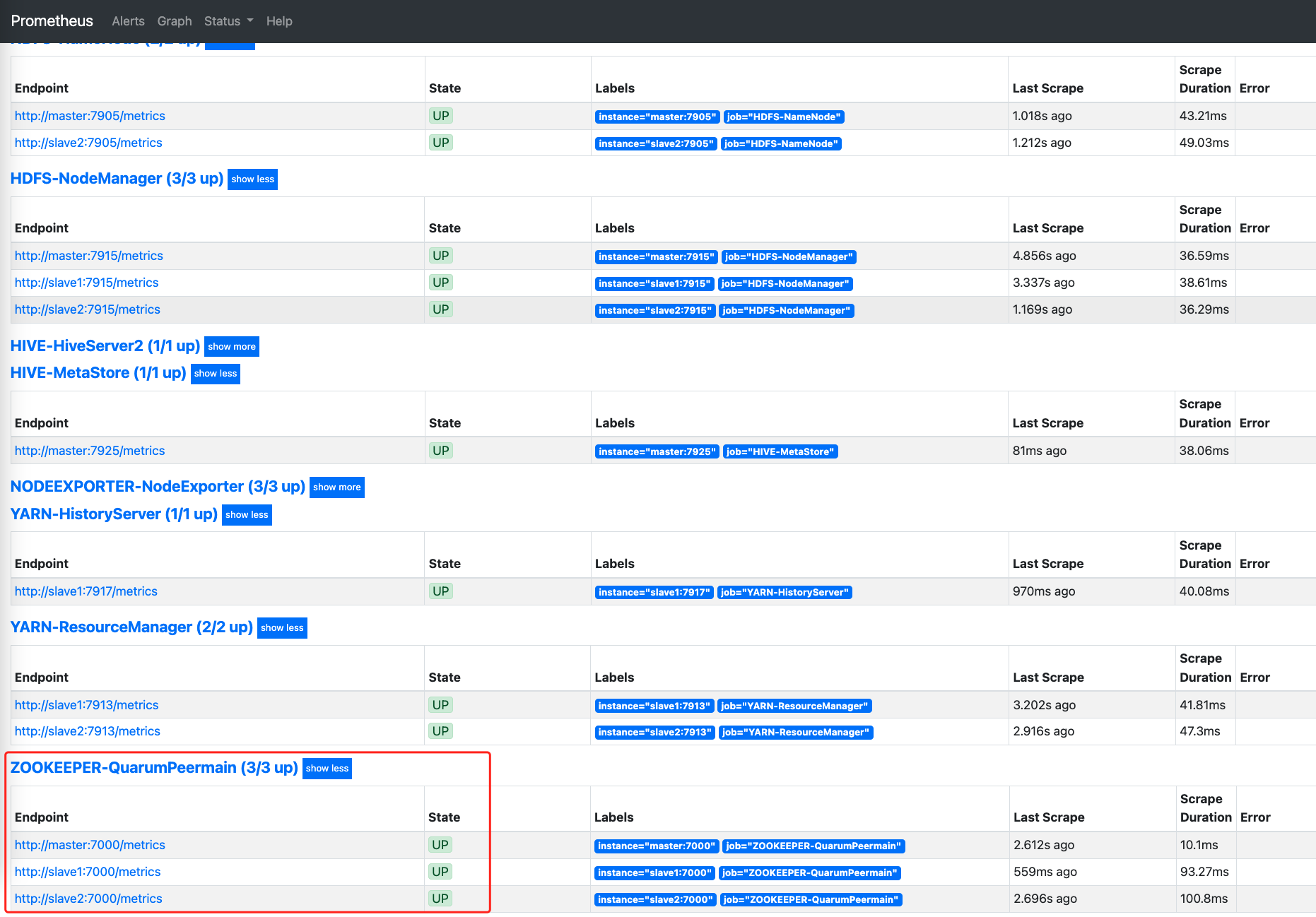Collapse ZOOKEEPER-QuarumPeermain with show less

tap(327, 769)
